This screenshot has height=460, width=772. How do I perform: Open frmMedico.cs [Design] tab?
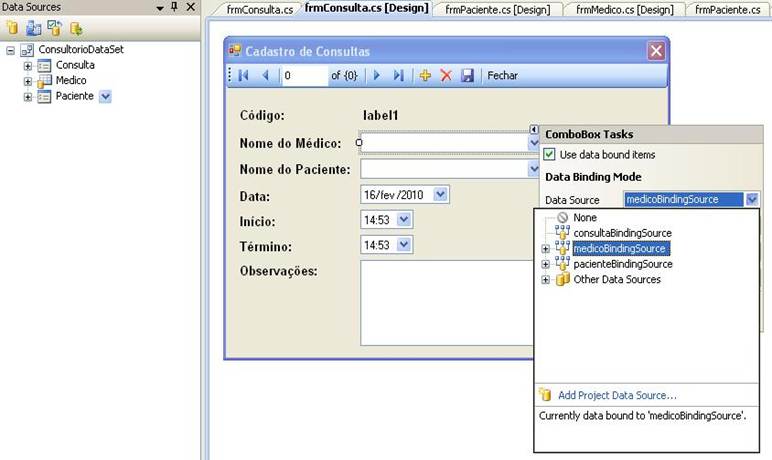(624, 9)
